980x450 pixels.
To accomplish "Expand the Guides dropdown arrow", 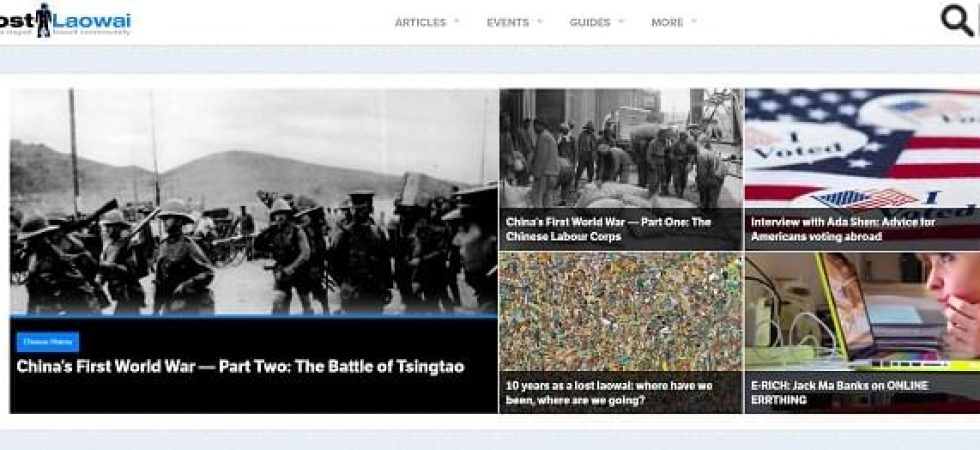I will click(x=621, y=22).
